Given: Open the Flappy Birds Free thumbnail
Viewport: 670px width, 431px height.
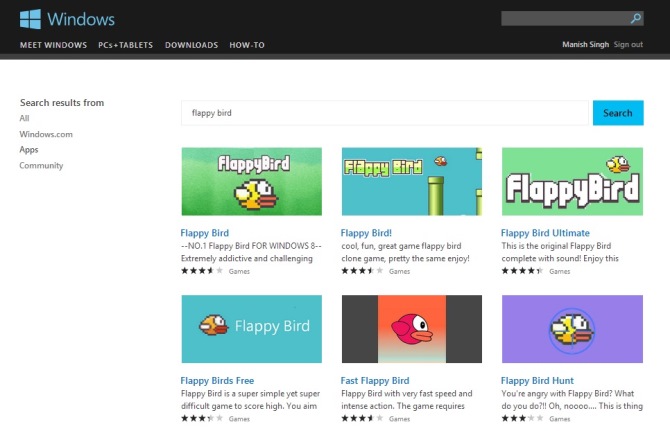Looking at the screenshot, I should click(x=251, y=329).
